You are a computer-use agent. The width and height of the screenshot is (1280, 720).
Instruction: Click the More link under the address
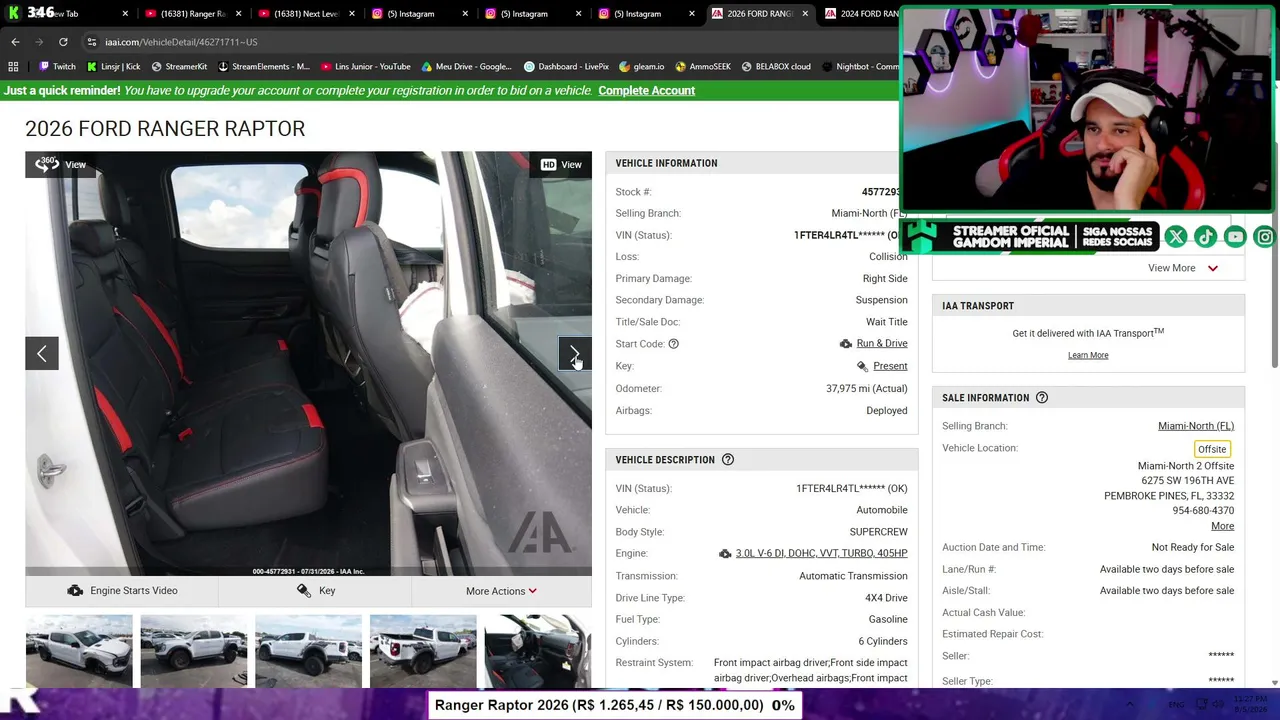click(x=1222, y=526)
